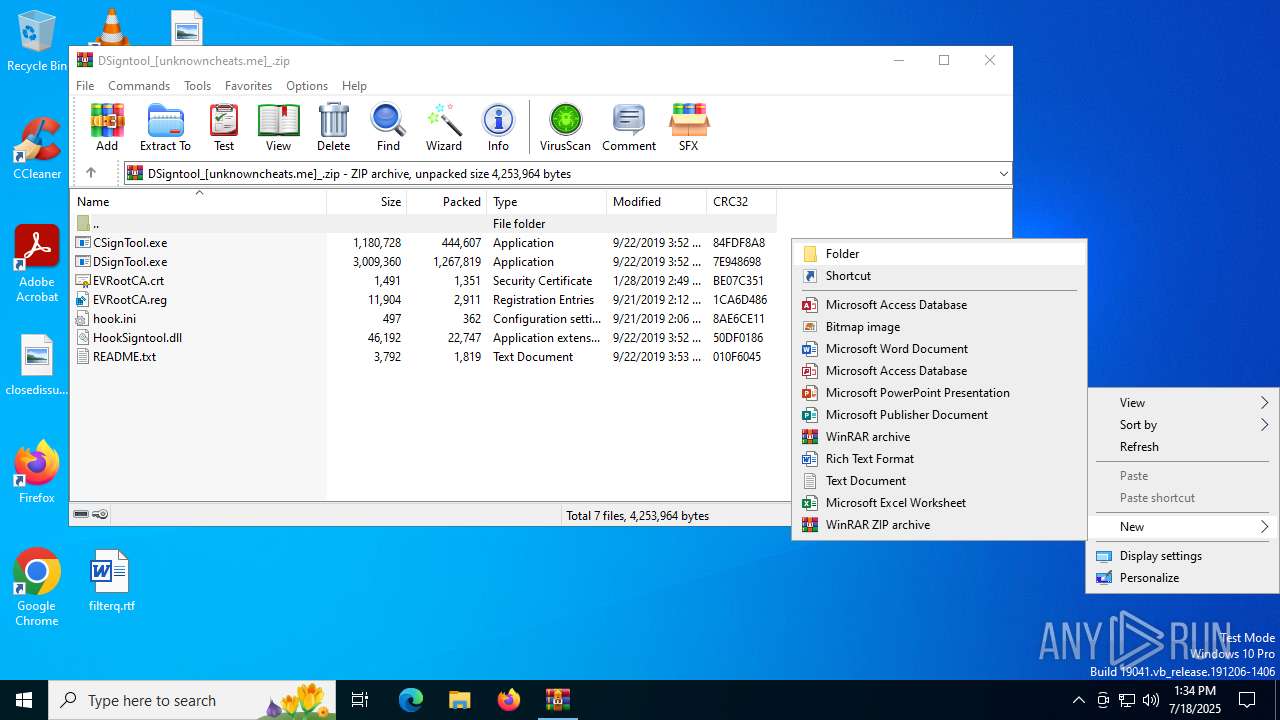Click WinRAR icon in taskbar
The width and height of the screenshot is (1280, 720).
coord(557,700)
